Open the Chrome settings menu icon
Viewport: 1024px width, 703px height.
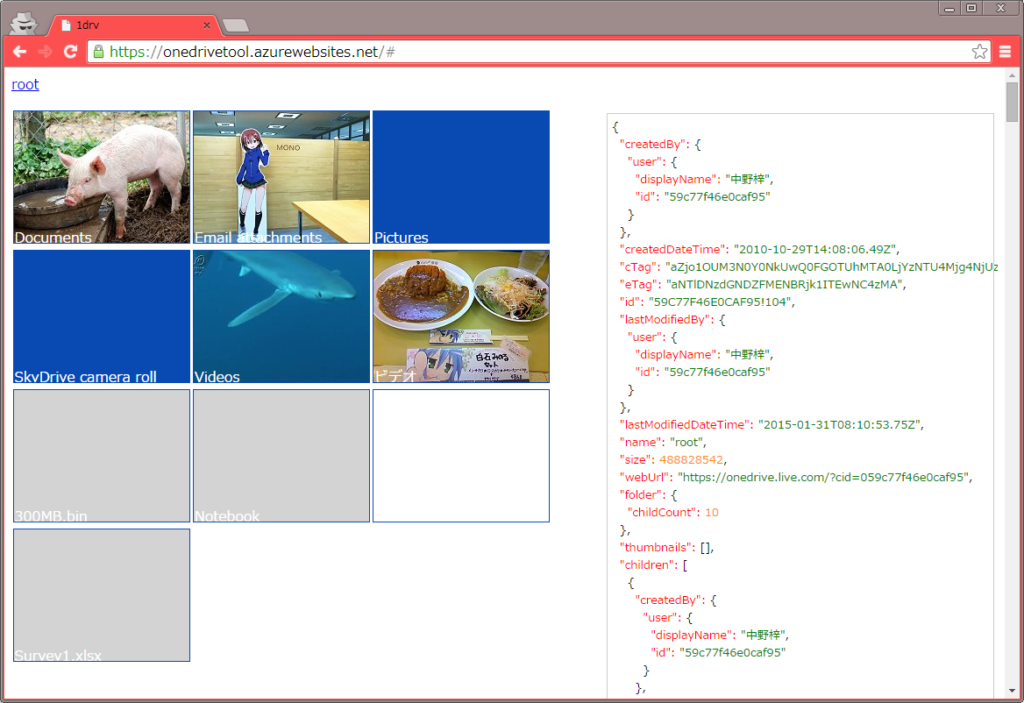tap(1005, 51)
